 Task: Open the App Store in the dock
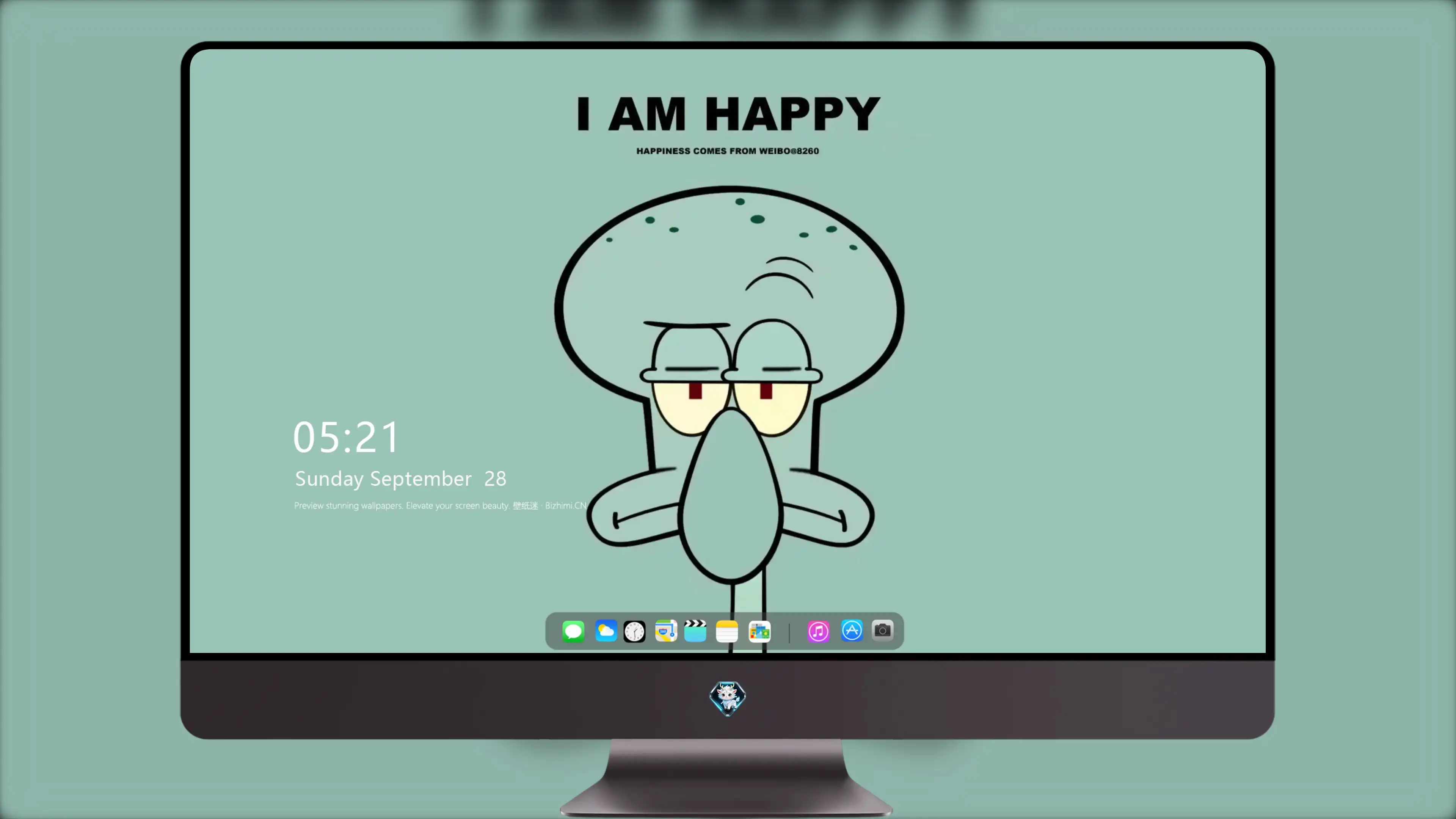pyautogui.click(x=852, y=630)
